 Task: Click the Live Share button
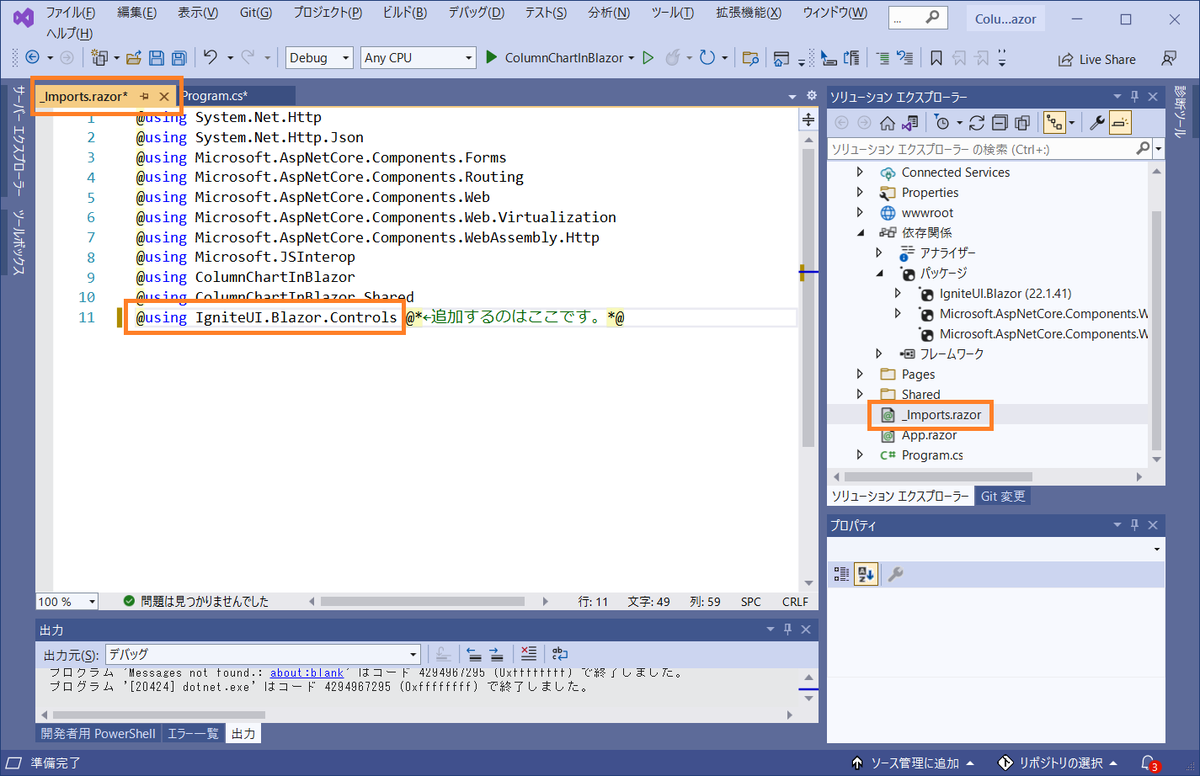tap(1097, 59)
